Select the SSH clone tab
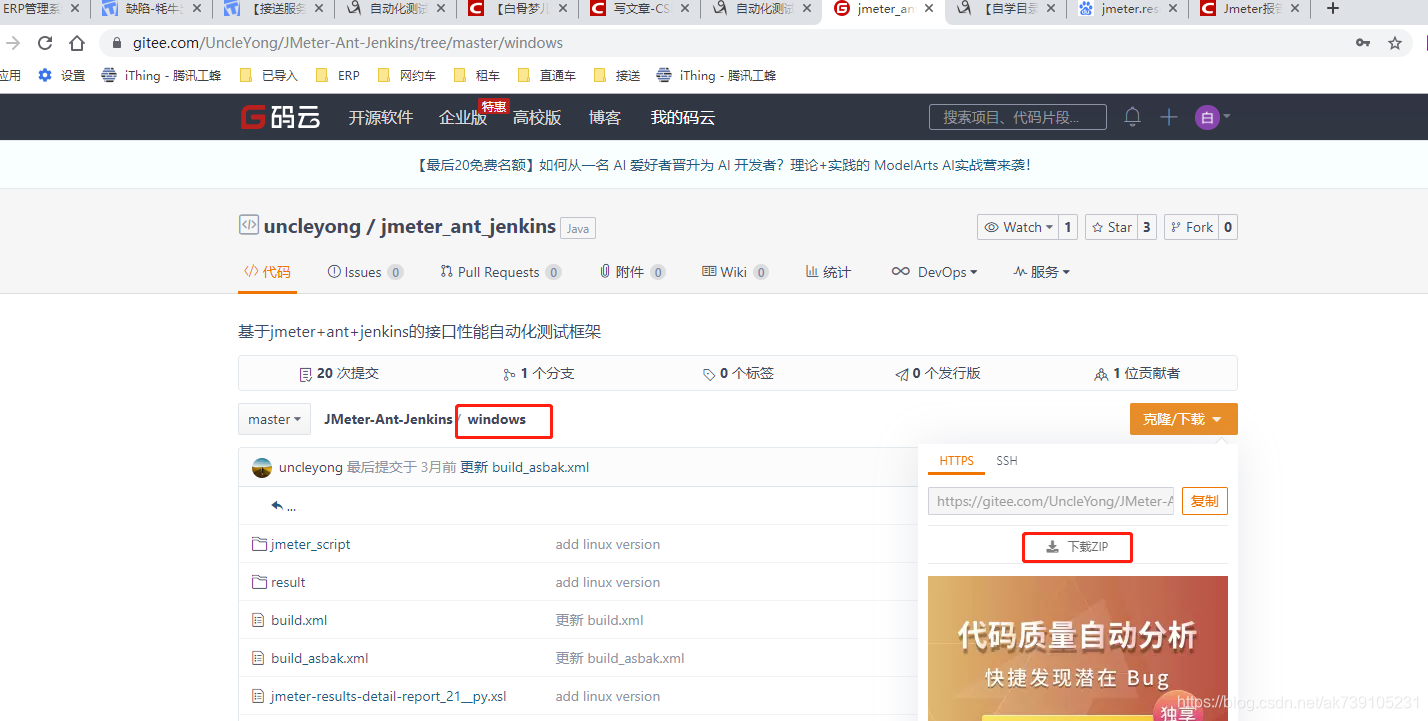Viewport: 1428px width, 721px height. [1007, 461]
